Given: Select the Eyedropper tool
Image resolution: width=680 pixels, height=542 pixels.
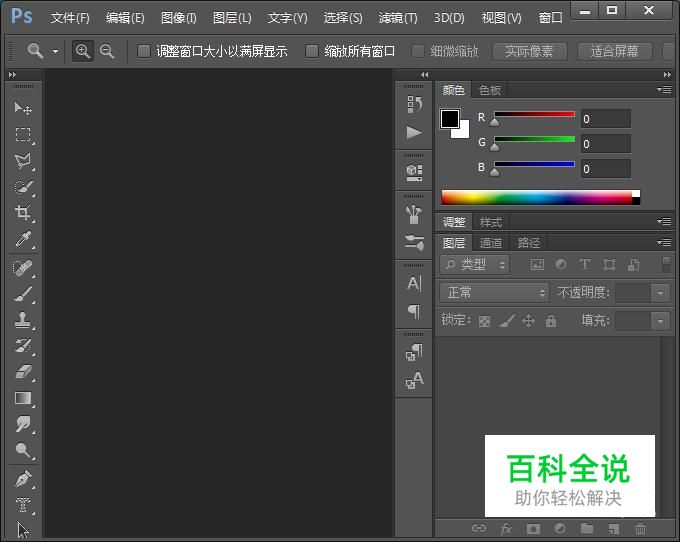Looking at the screenshot, I should tap(22, 239).
